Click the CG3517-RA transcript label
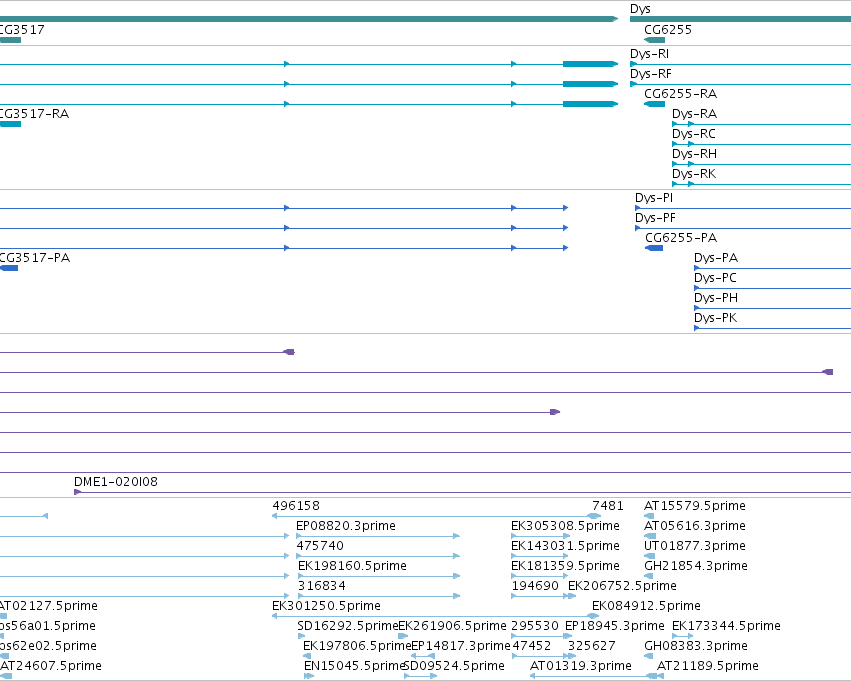The width and height of the screenshot is (851, 681). click(34, 114)
